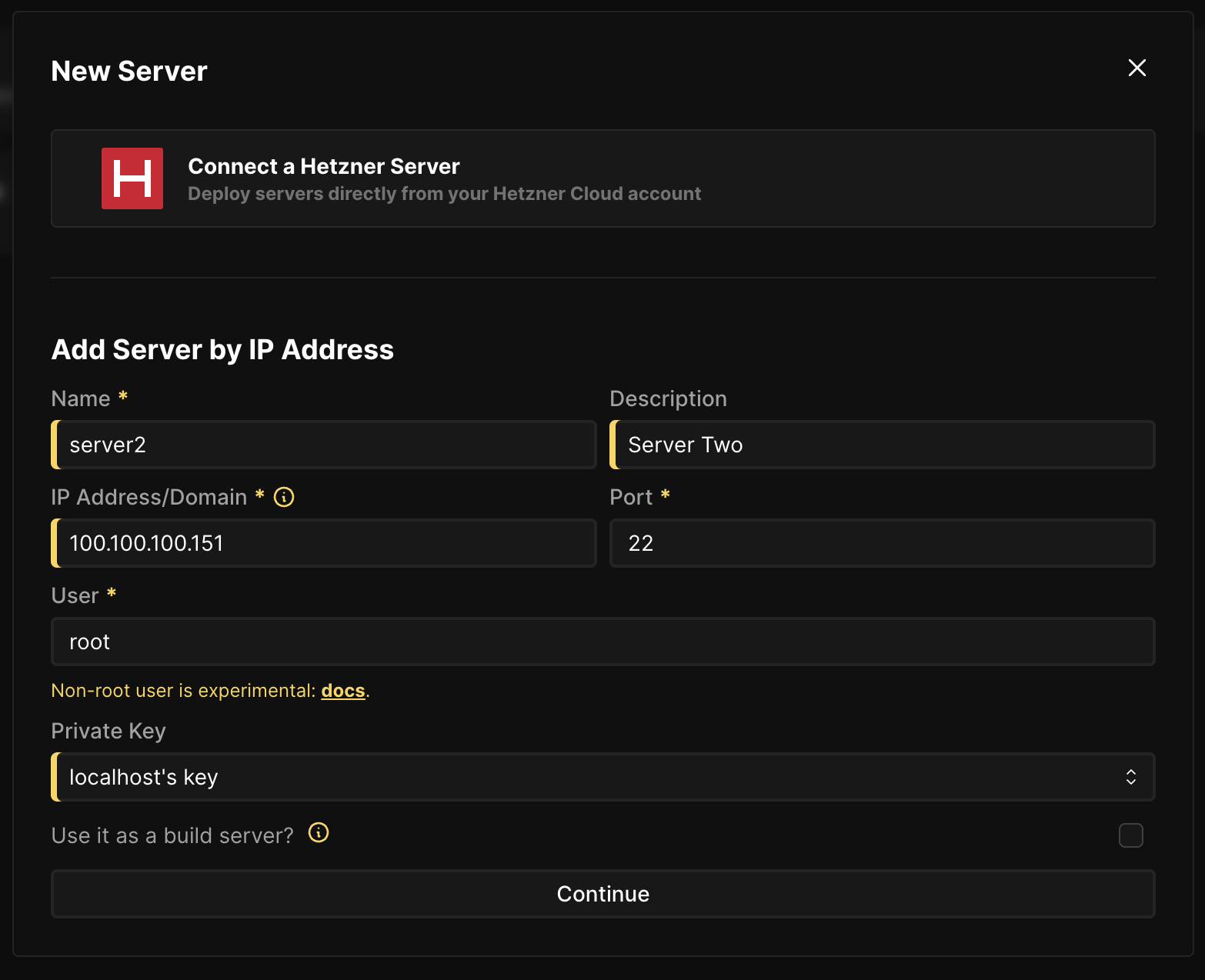The width and height of the screenshot is (1205, 980).
Task: Click the Hetzner Cloud account description text
Action: 444,194
